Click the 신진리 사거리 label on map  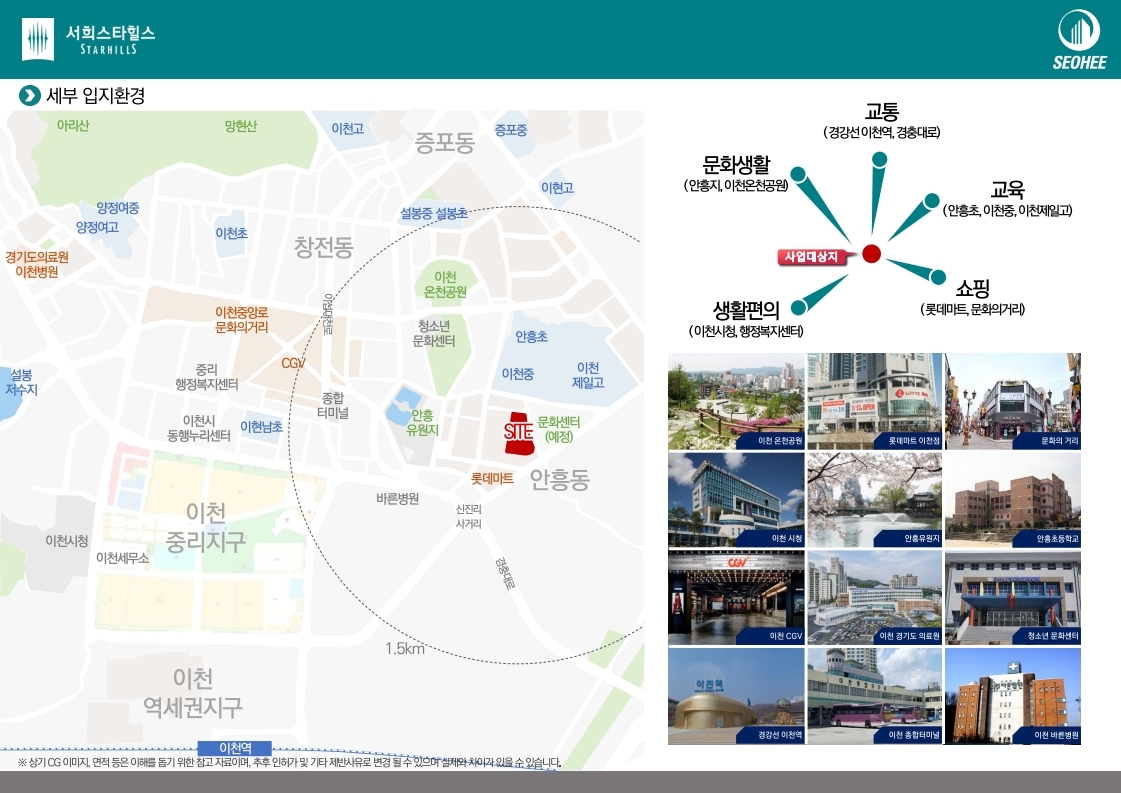pyautogui.click(x=468, y=516)
